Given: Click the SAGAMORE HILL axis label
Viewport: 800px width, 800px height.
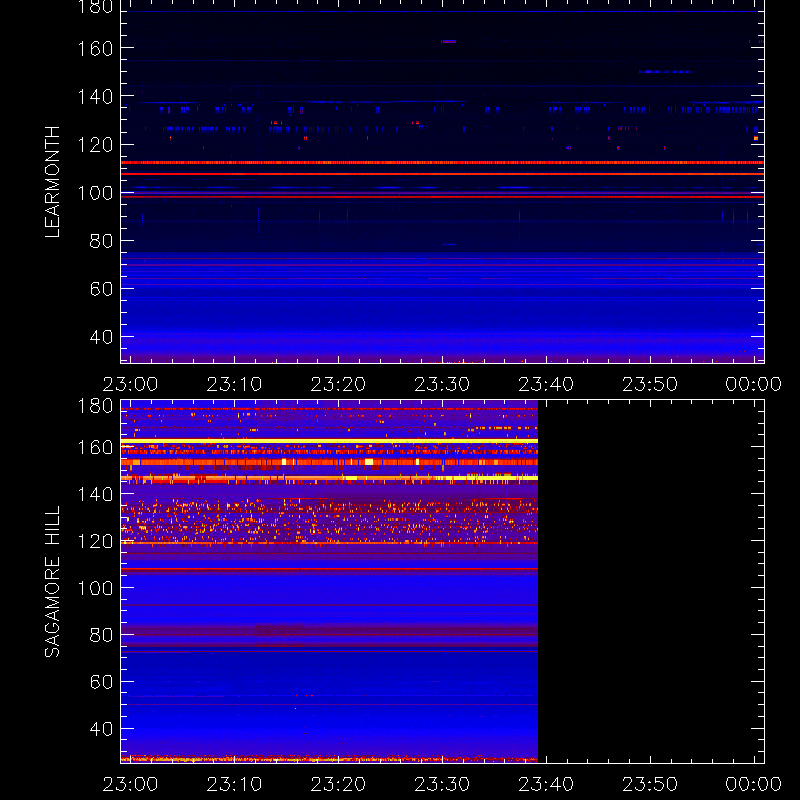Looking at the screenshot, I should [52, 582].
